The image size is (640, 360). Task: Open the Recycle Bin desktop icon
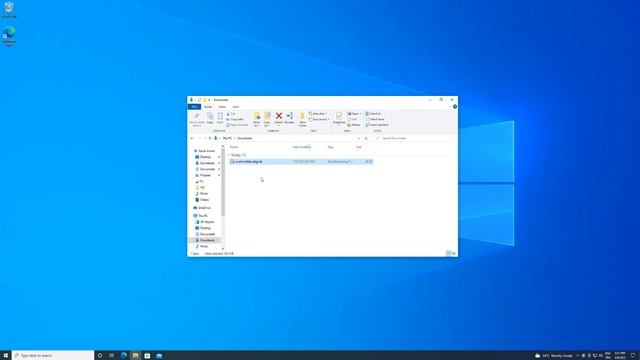(9, 10)
